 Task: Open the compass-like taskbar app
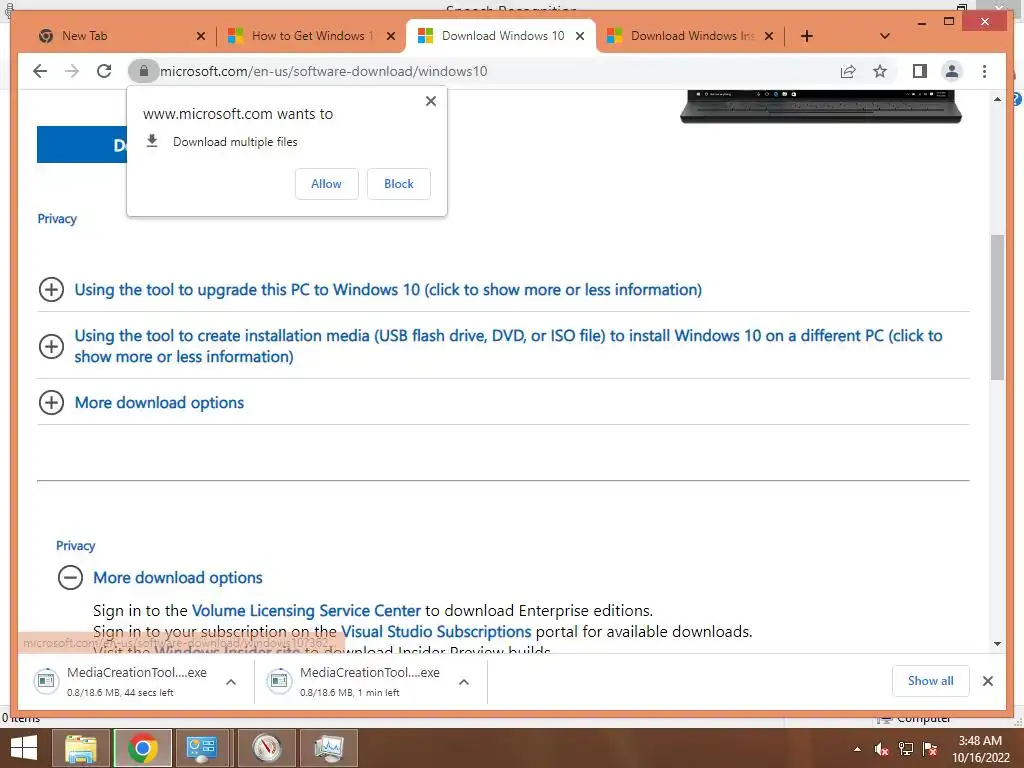(x=267, y=748)
